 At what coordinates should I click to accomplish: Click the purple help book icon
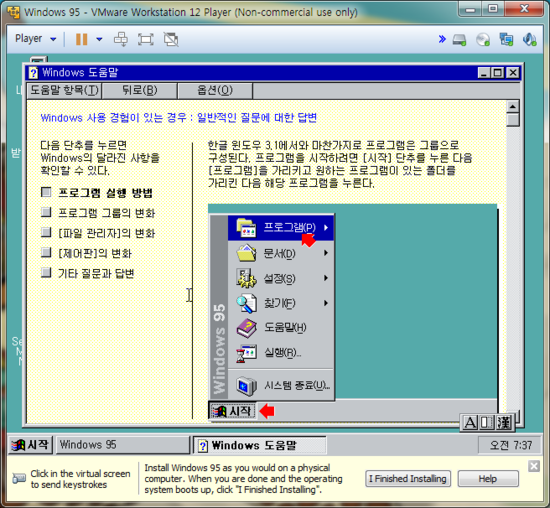coord(246,328)
